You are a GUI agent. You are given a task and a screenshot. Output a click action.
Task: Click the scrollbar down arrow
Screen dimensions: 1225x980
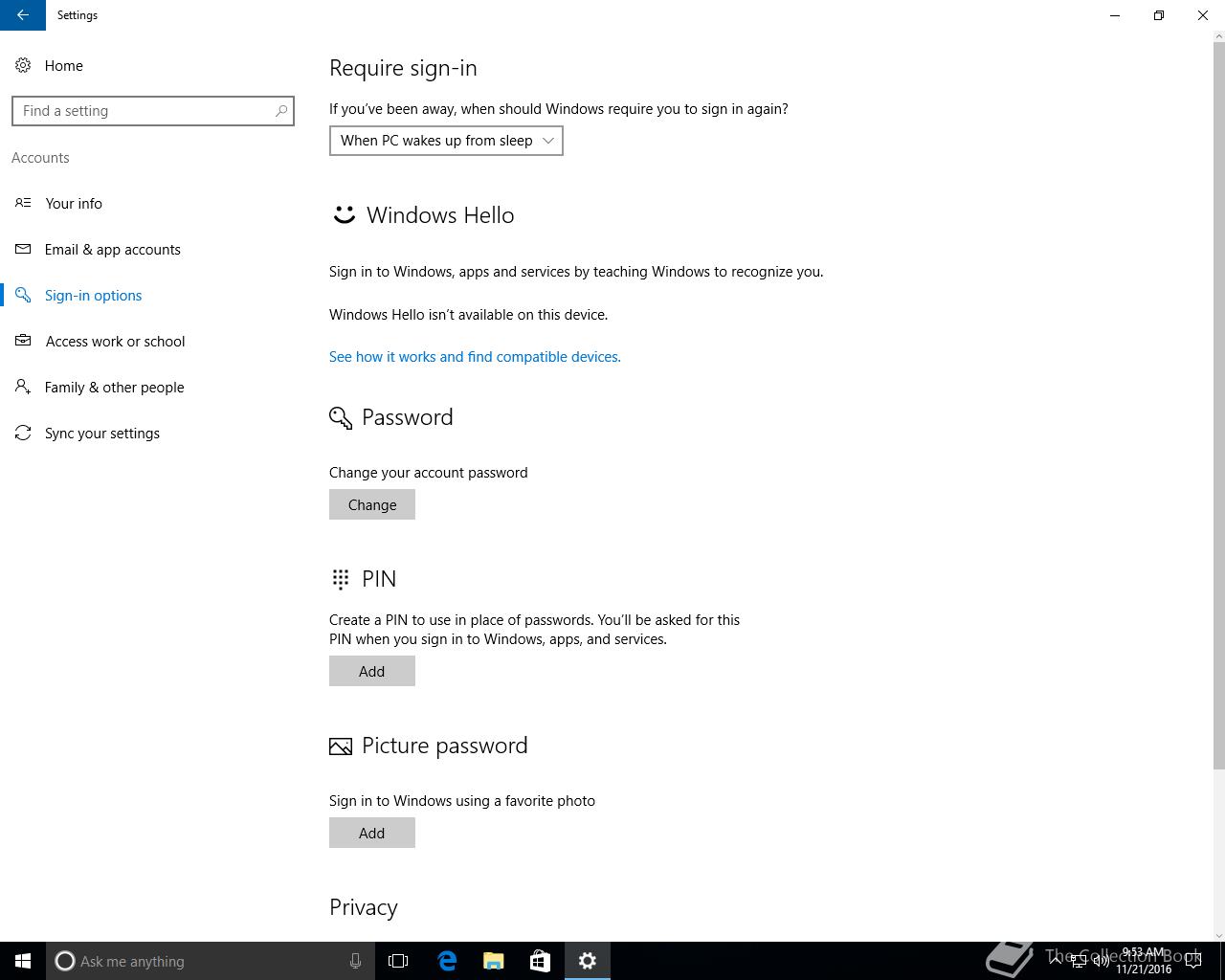(x=1218, y=935)
